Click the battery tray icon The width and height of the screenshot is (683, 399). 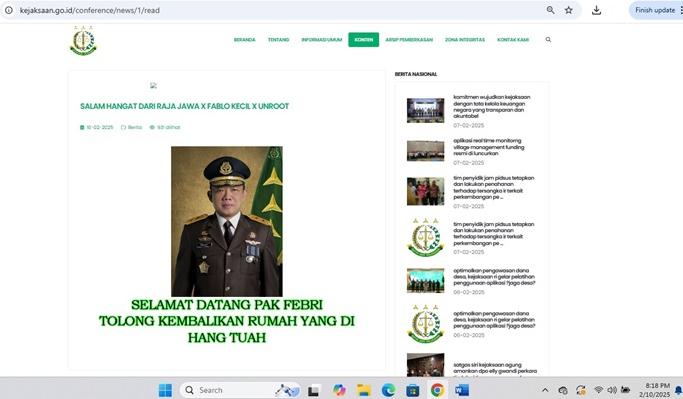(626, 390)
